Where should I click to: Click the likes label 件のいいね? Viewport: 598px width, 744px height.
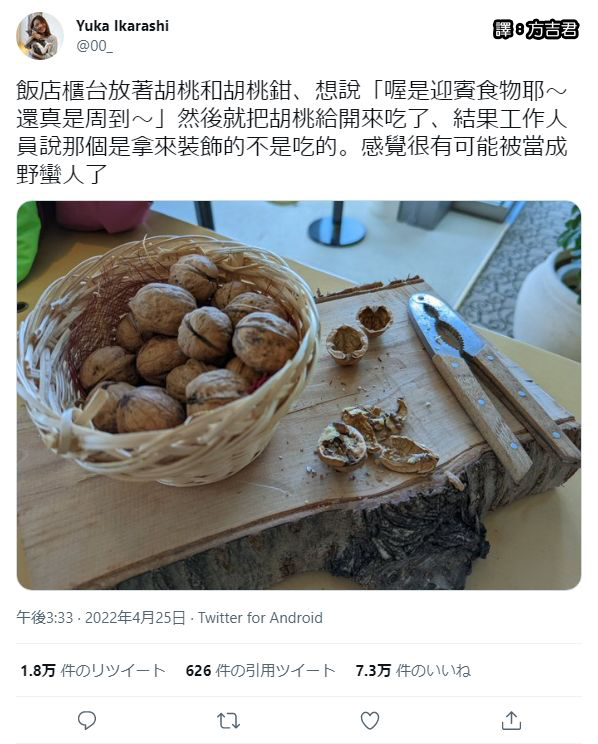(x=433, y=670)
